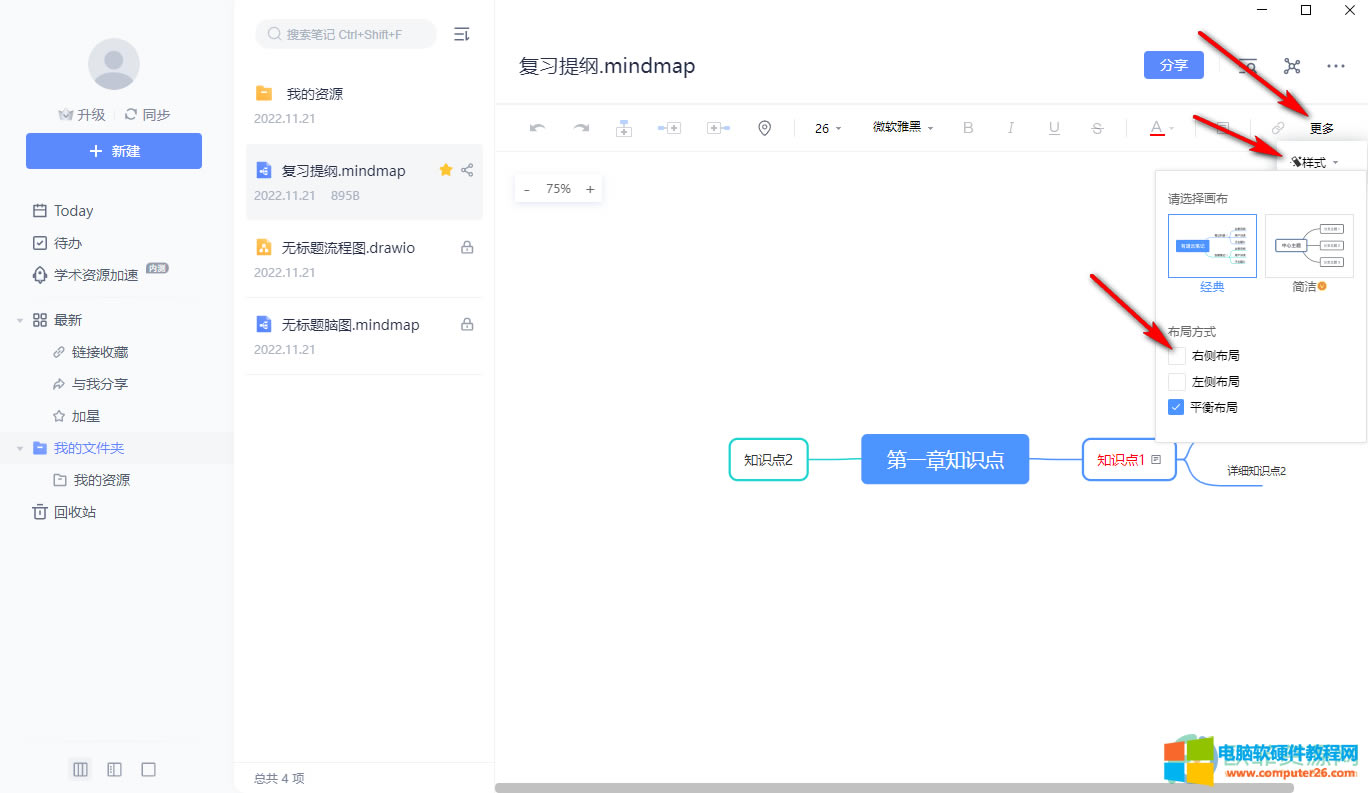Toggle bold text formatting
The width and height of the screenshot is (1368, 793).
(967, 128)
